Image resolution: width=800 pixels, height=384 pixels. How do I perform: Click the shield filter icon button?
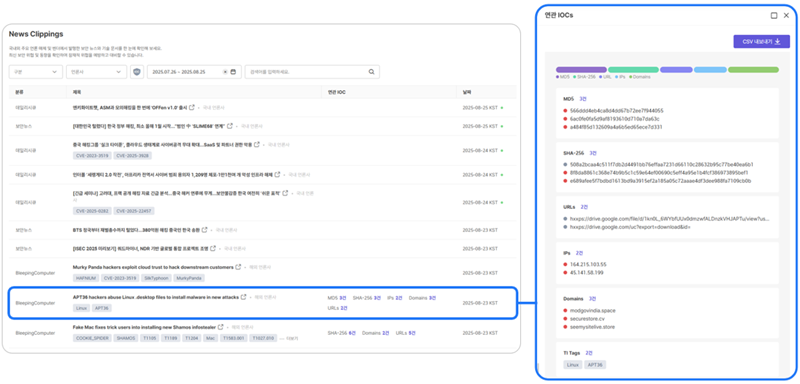coord(137,72)
